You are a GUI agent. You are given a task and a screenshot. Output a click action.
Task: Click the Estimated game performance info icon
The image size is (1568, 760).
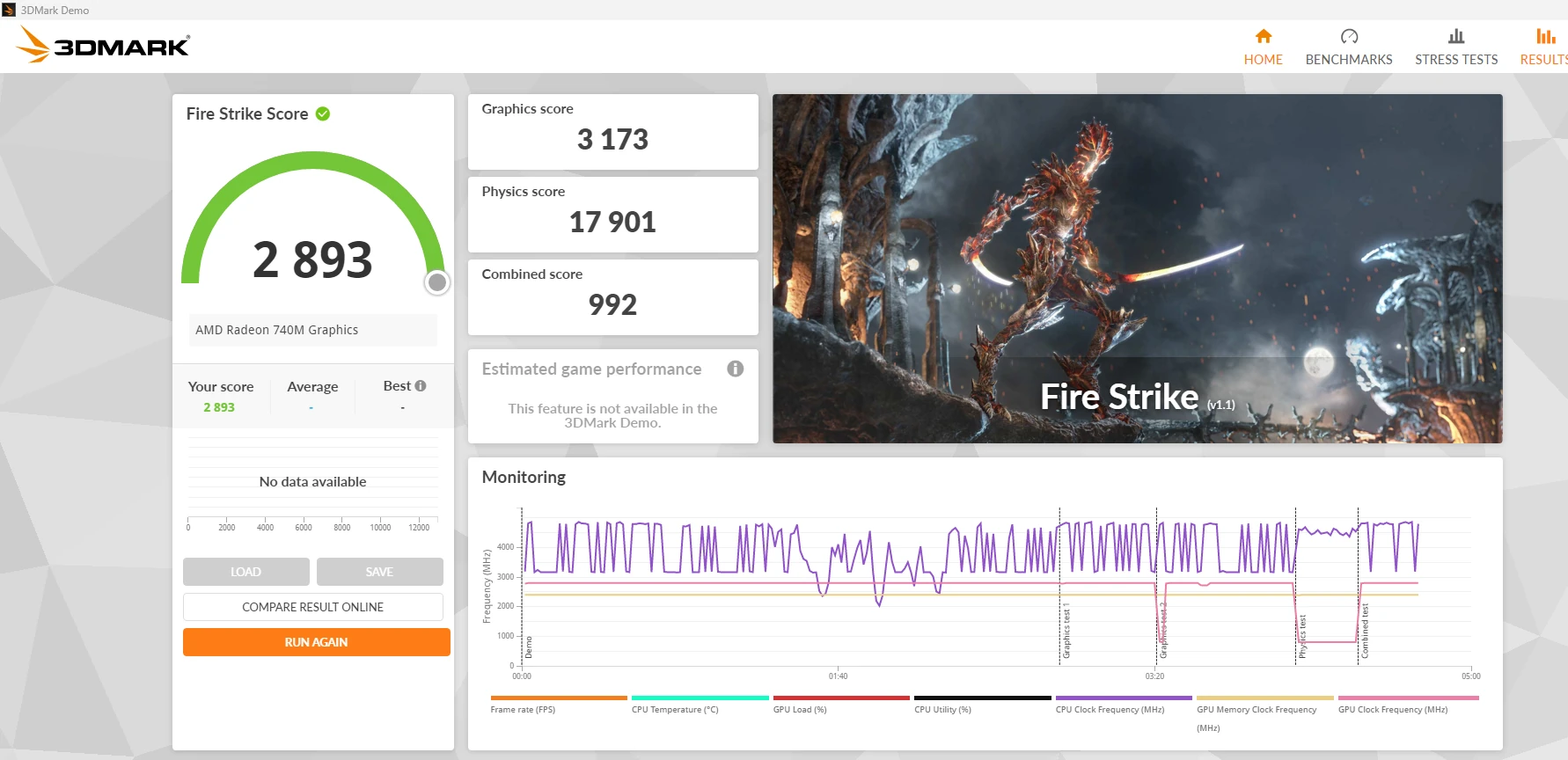coord(736,369)
